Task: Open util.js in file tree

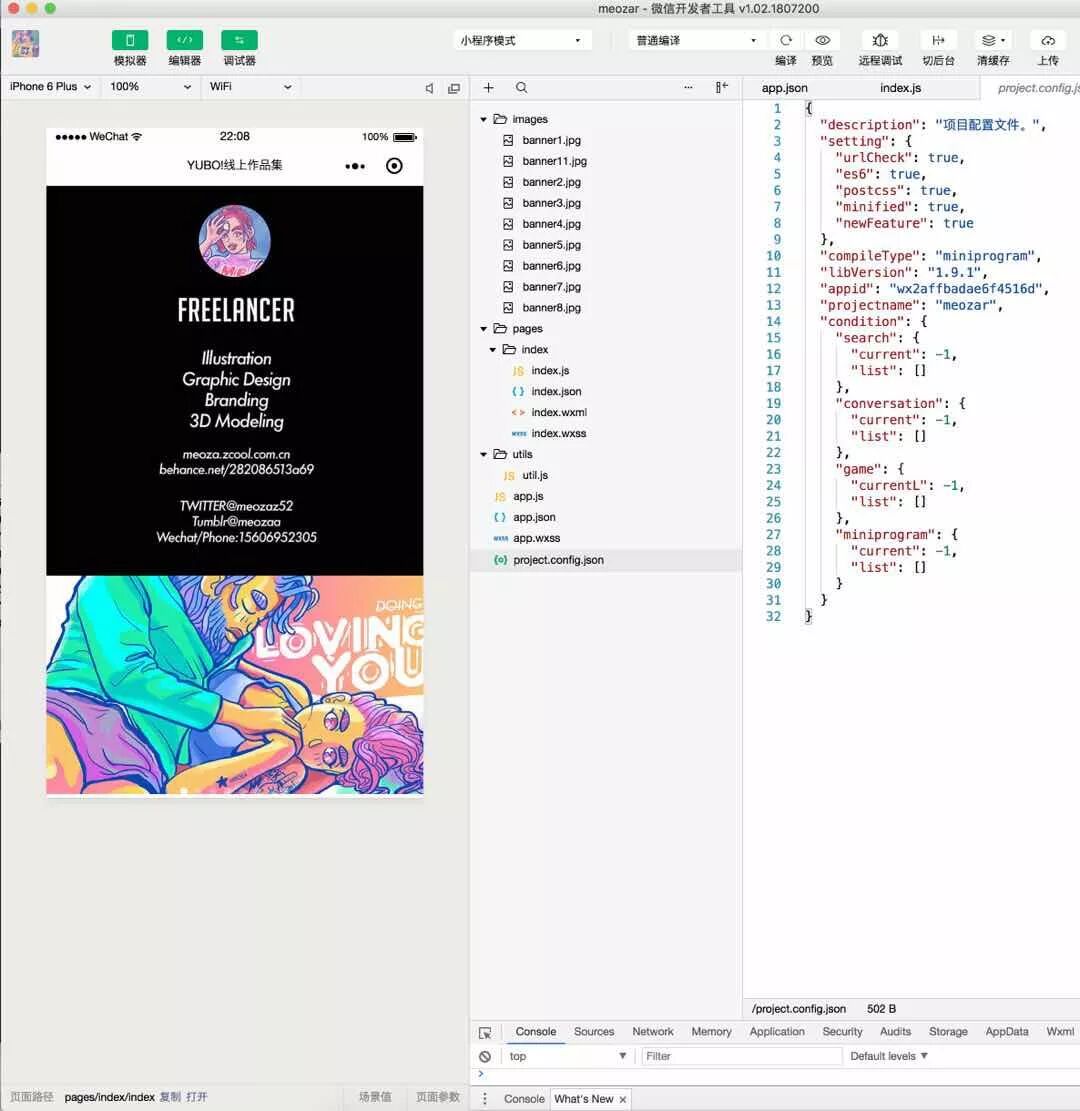Action: pos(535,475)
